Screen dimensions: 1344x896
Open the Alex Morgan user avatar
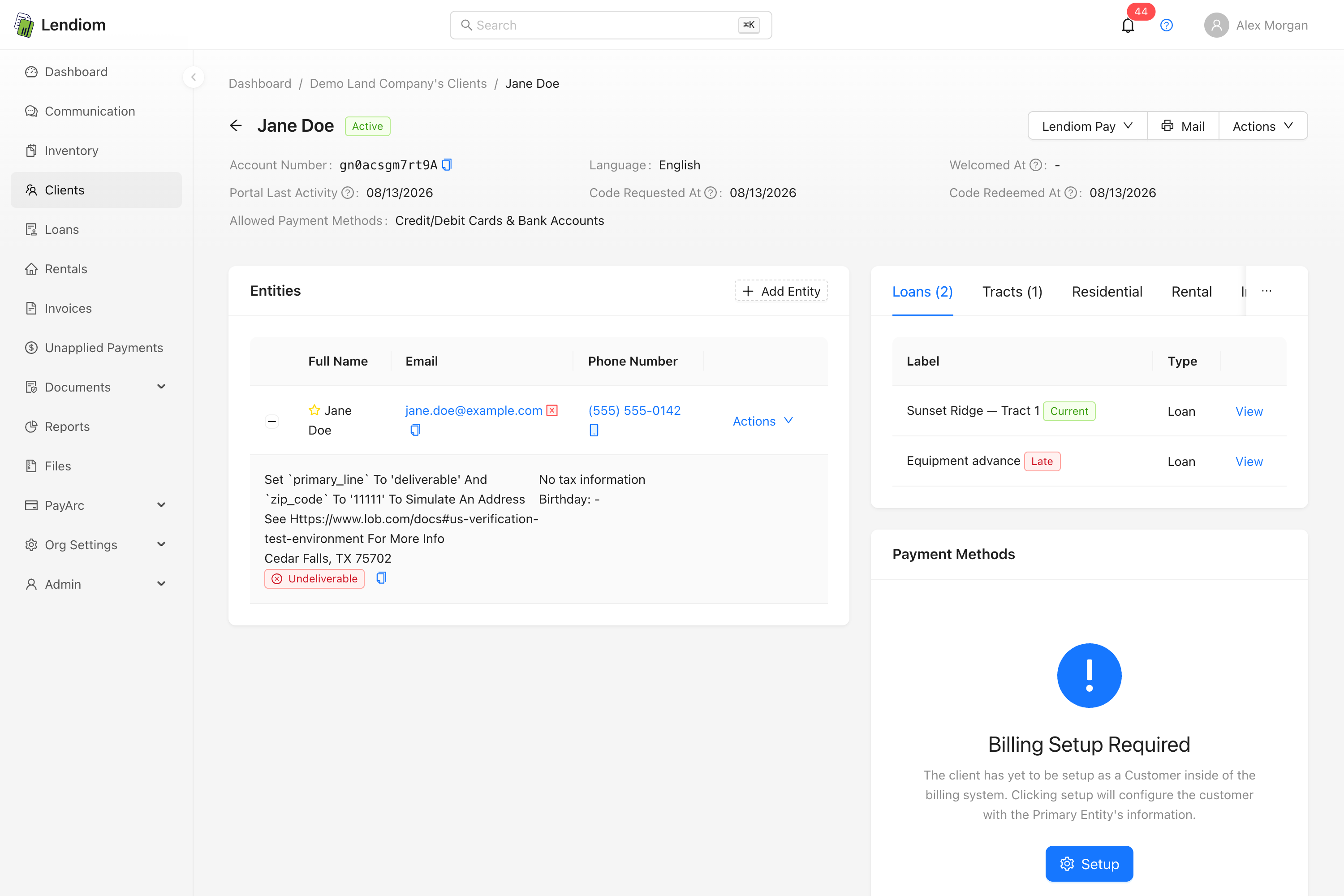click(1217, 25)
